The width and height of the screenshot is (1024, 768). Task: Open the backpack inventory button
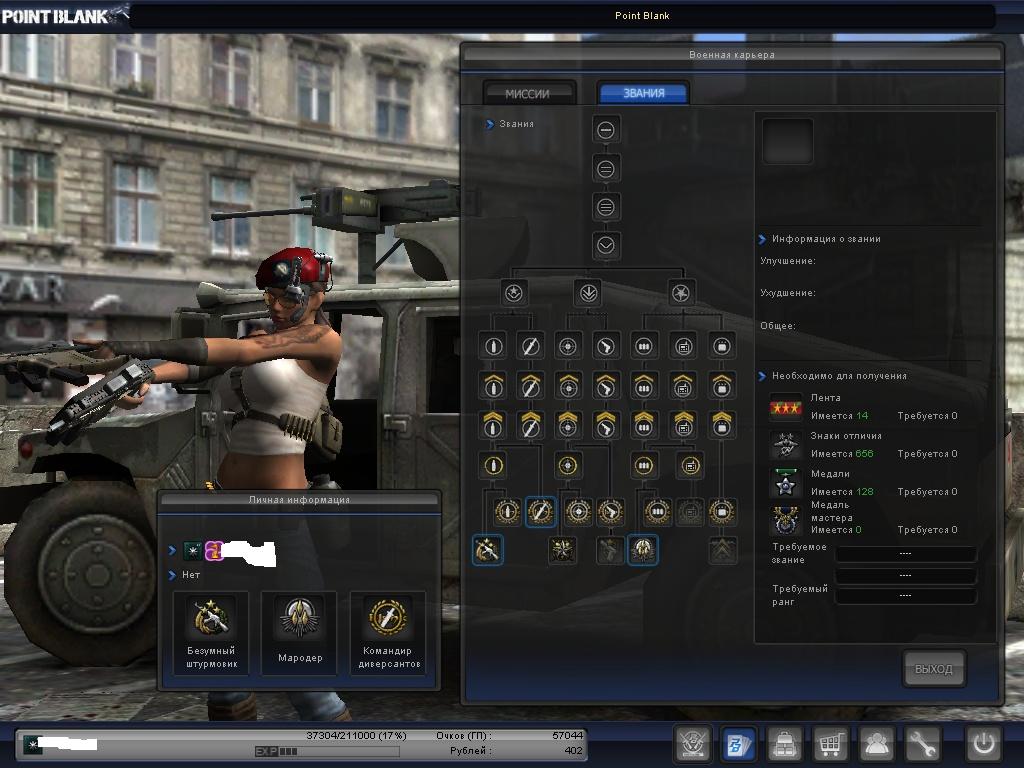[784, 743]
